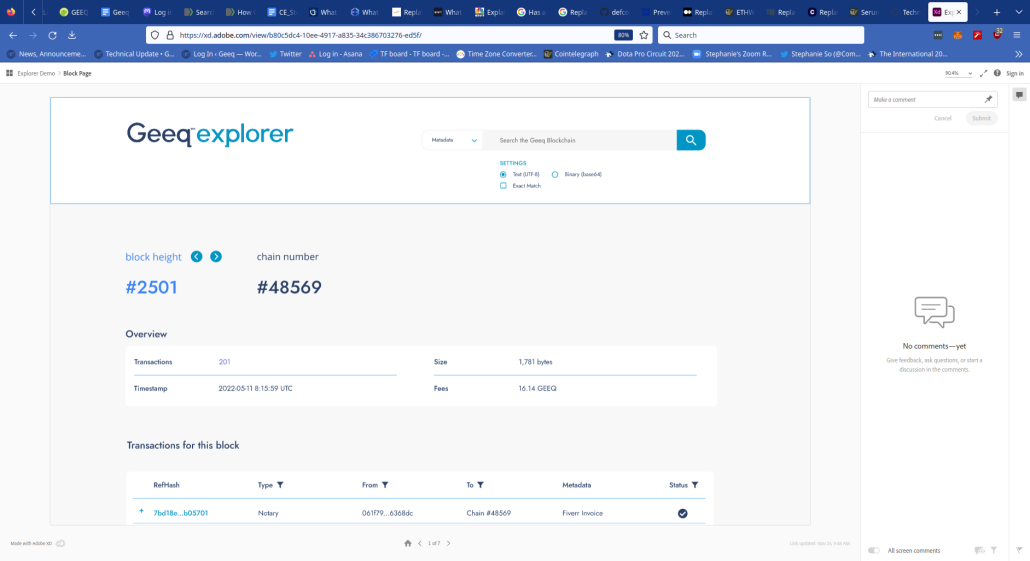The height and width of the screenshot is (561, 1030).
Task: Click the Chain #48569 To cell
Action: click(489, 513)
